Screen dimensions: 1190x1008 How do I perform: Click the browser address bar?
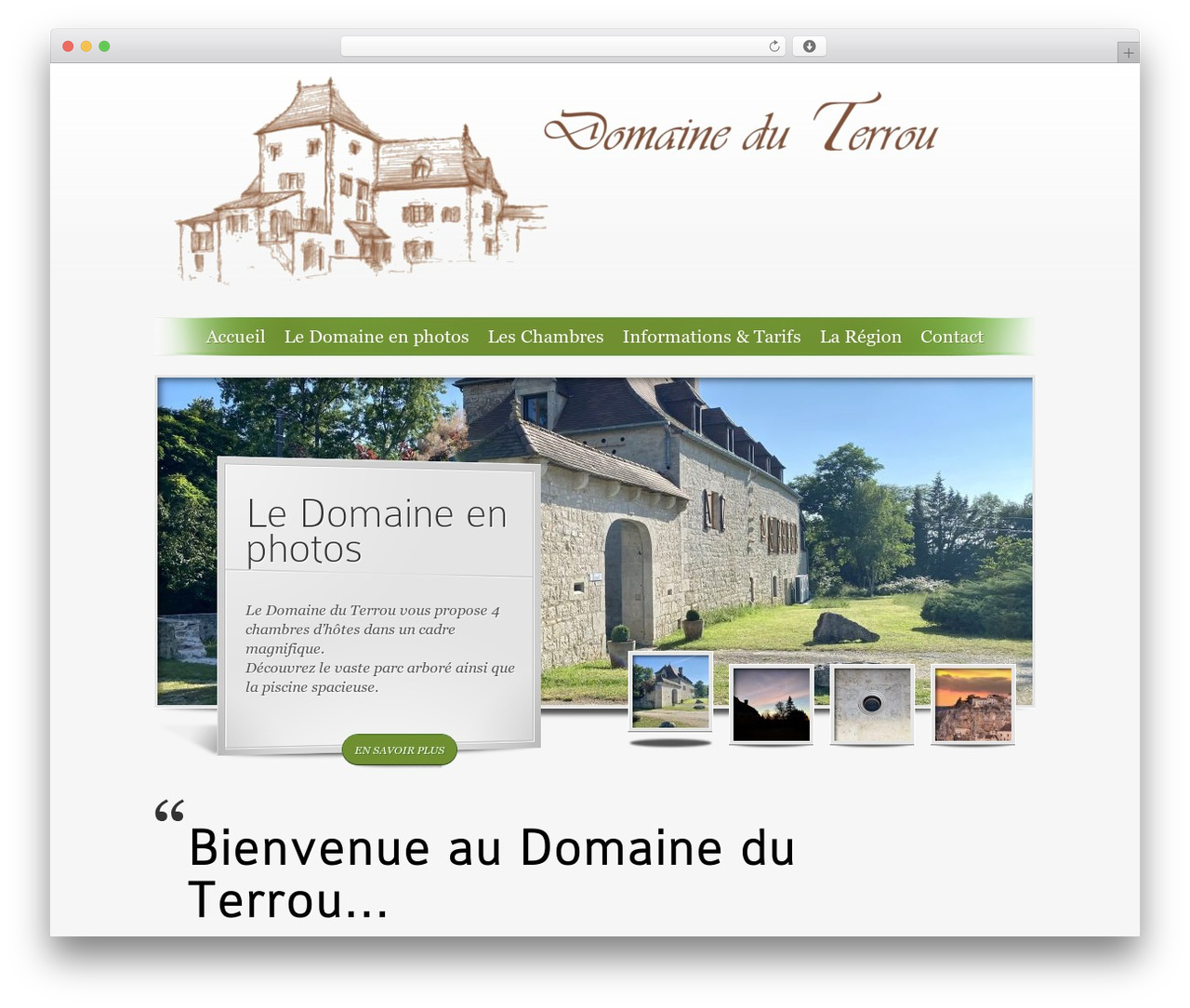point(563,46)
